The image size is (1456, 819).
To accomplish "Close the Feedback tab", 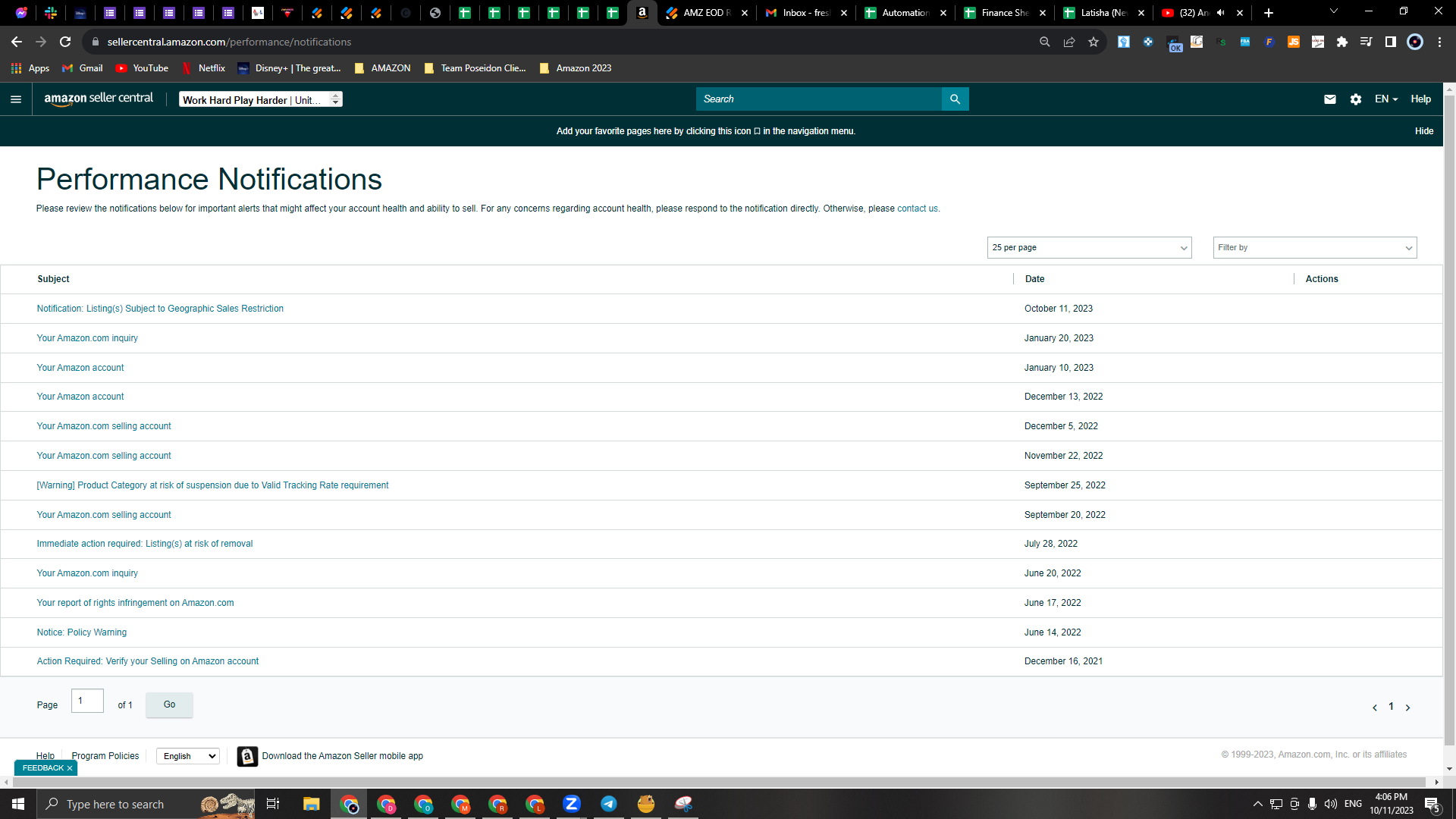I will (70, 768).
